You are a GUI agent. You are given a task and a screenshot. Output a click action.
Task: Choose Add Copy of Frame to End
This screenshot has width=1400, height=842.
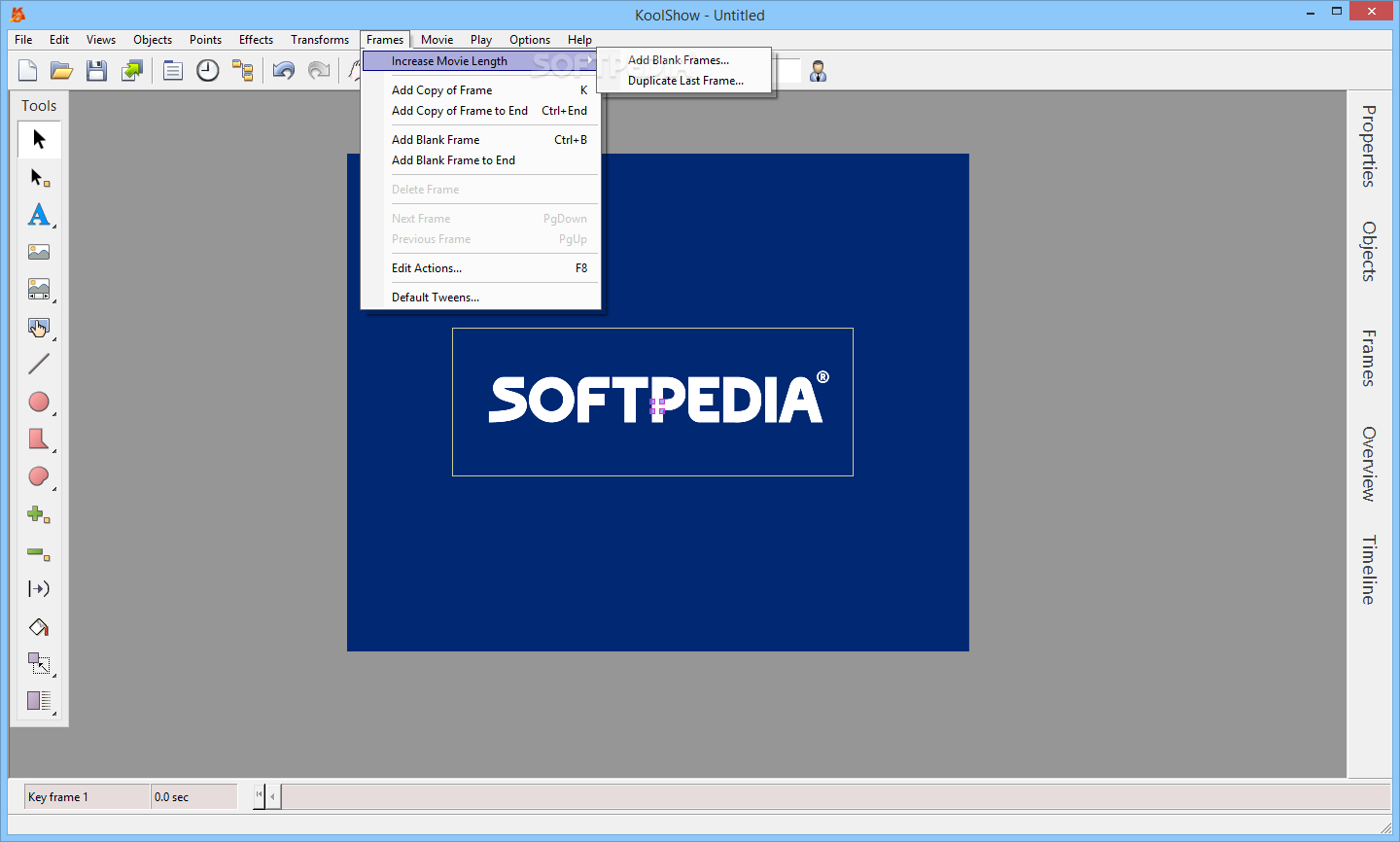coord(480,111)
